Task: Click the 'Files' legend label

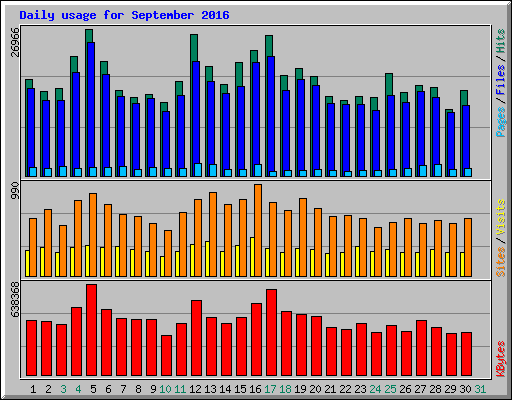Action: tap(500, 79)
